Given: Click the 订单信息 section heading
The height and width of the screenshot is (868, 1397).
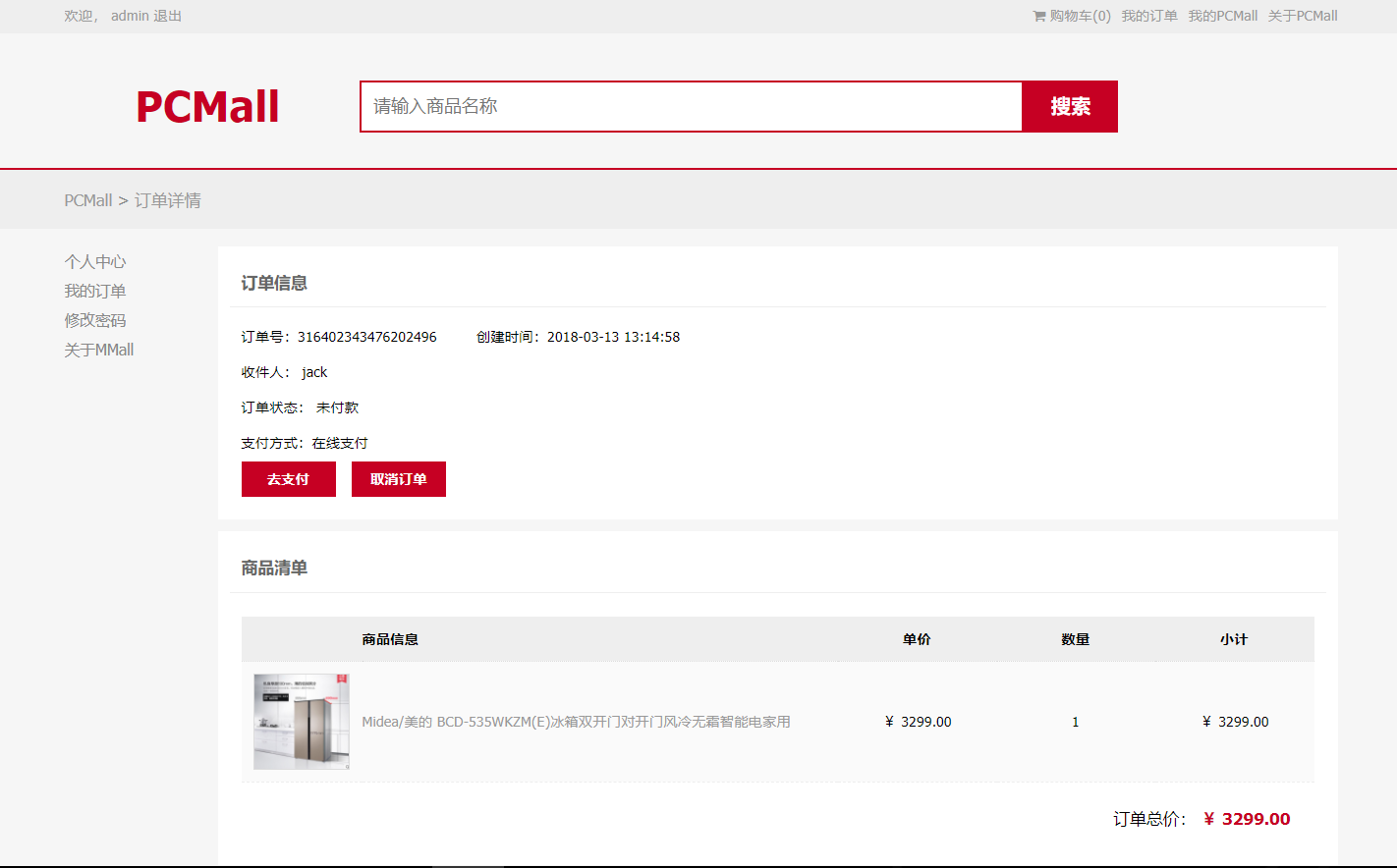Looking at the screenshot, I should 274,283.
